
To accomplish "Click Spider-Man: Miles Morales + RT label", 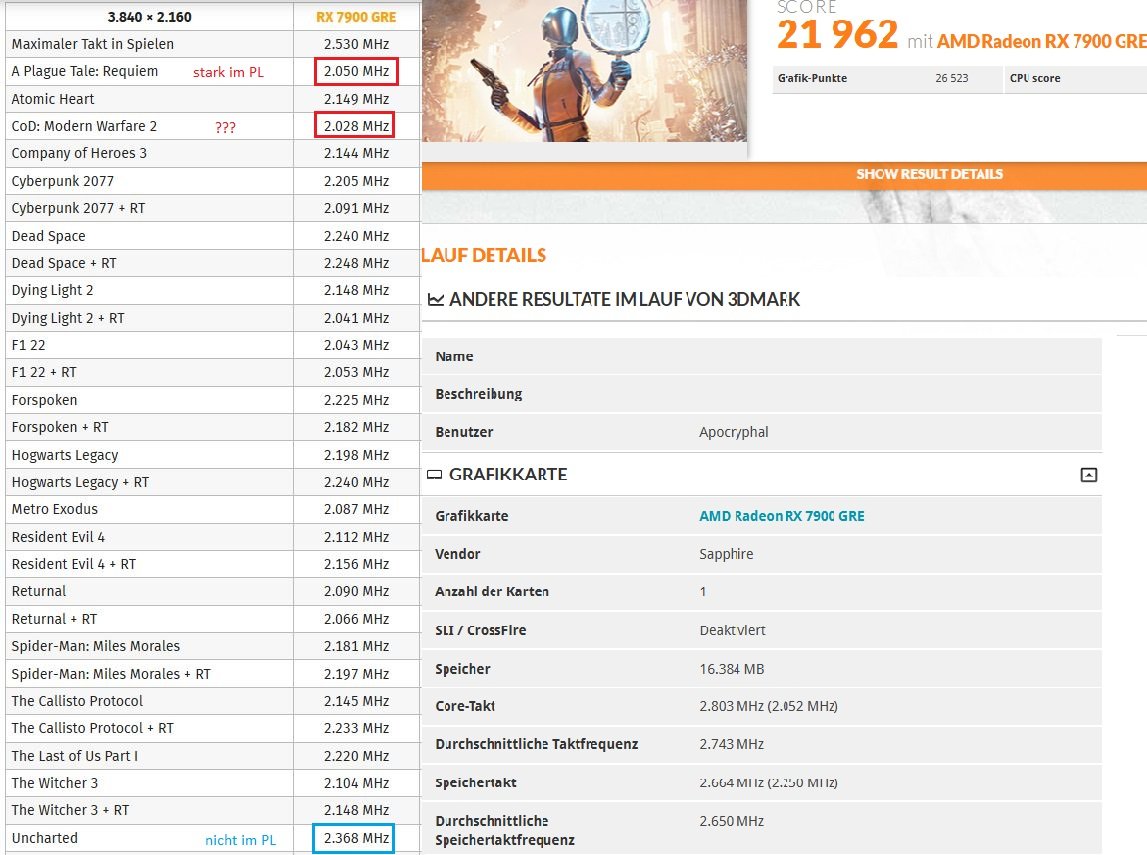I will (111, 674).
